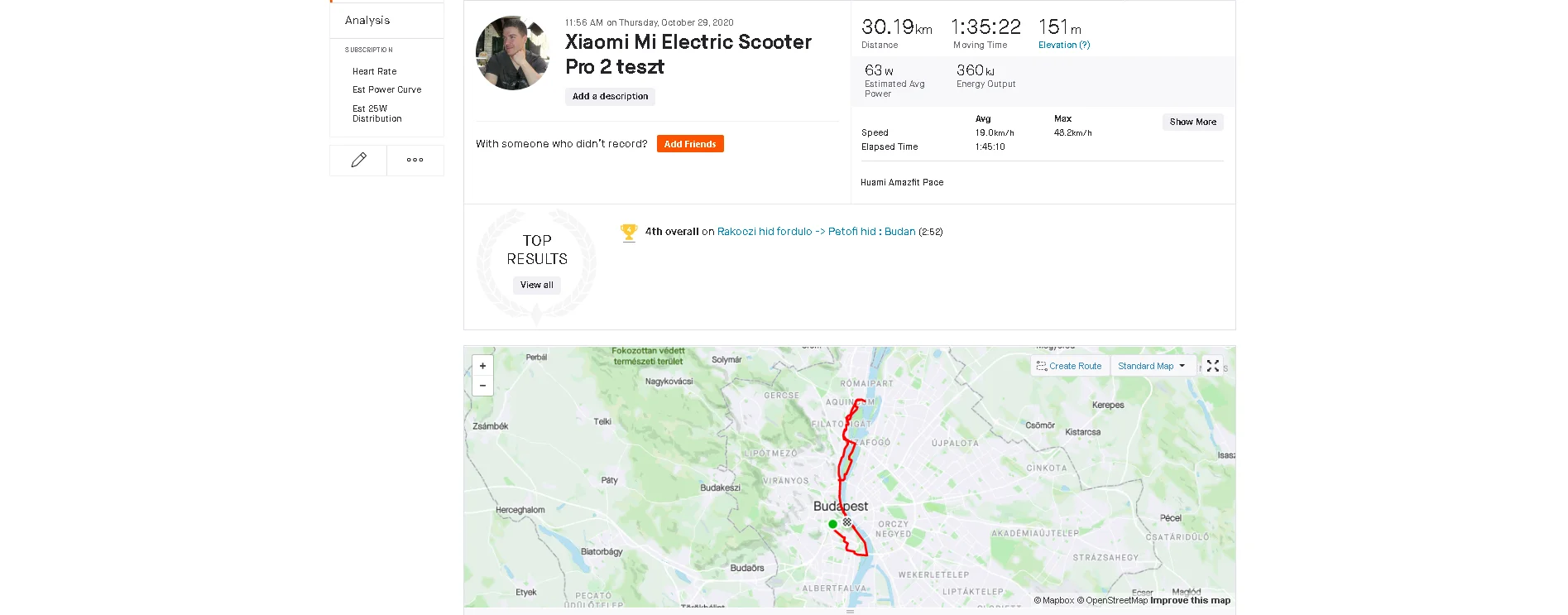Select Heart Rate in sidebar

tap(374, 72)
